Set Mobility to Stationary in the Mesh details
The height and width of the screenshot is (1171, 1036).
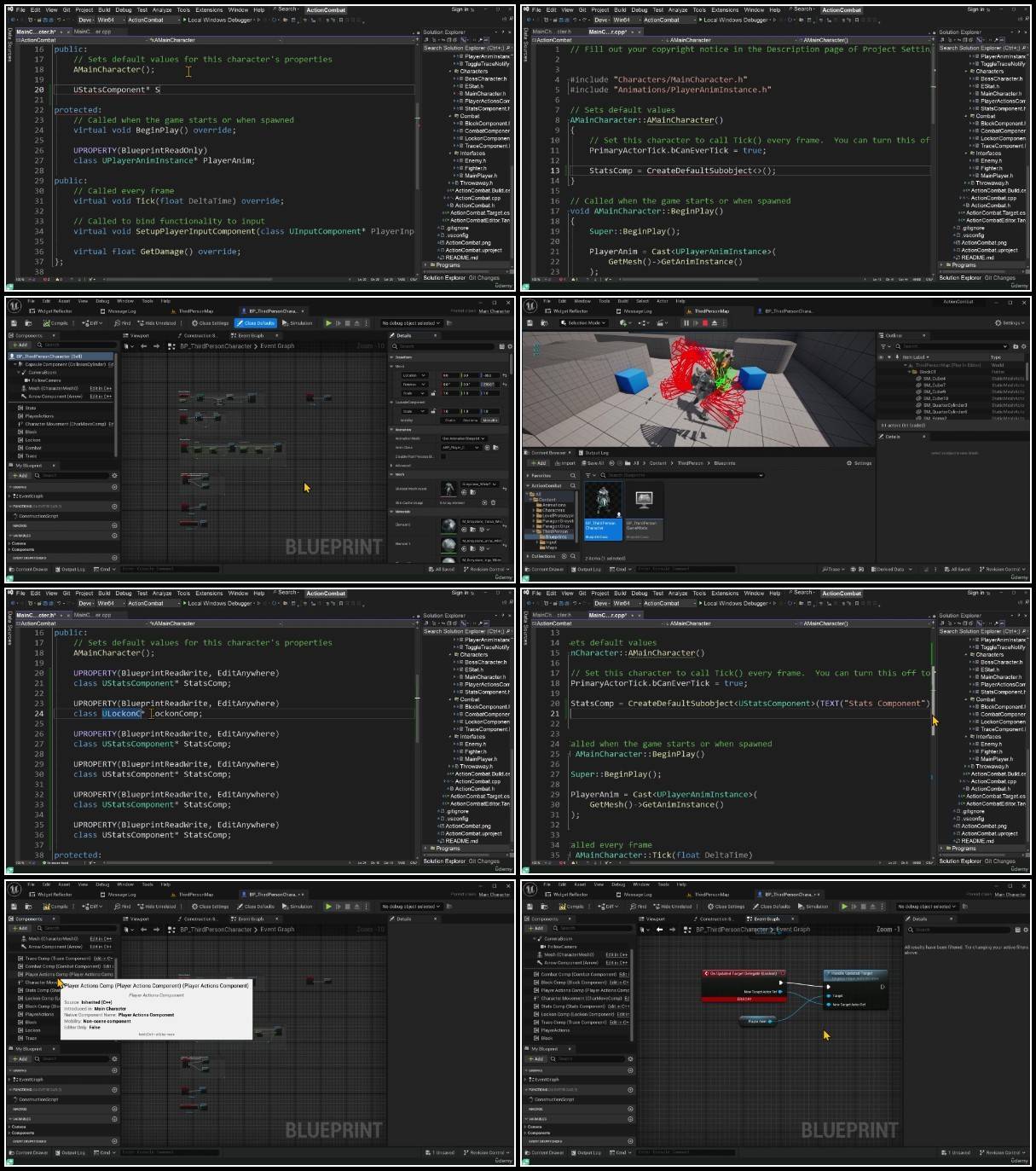coord(471,420)
